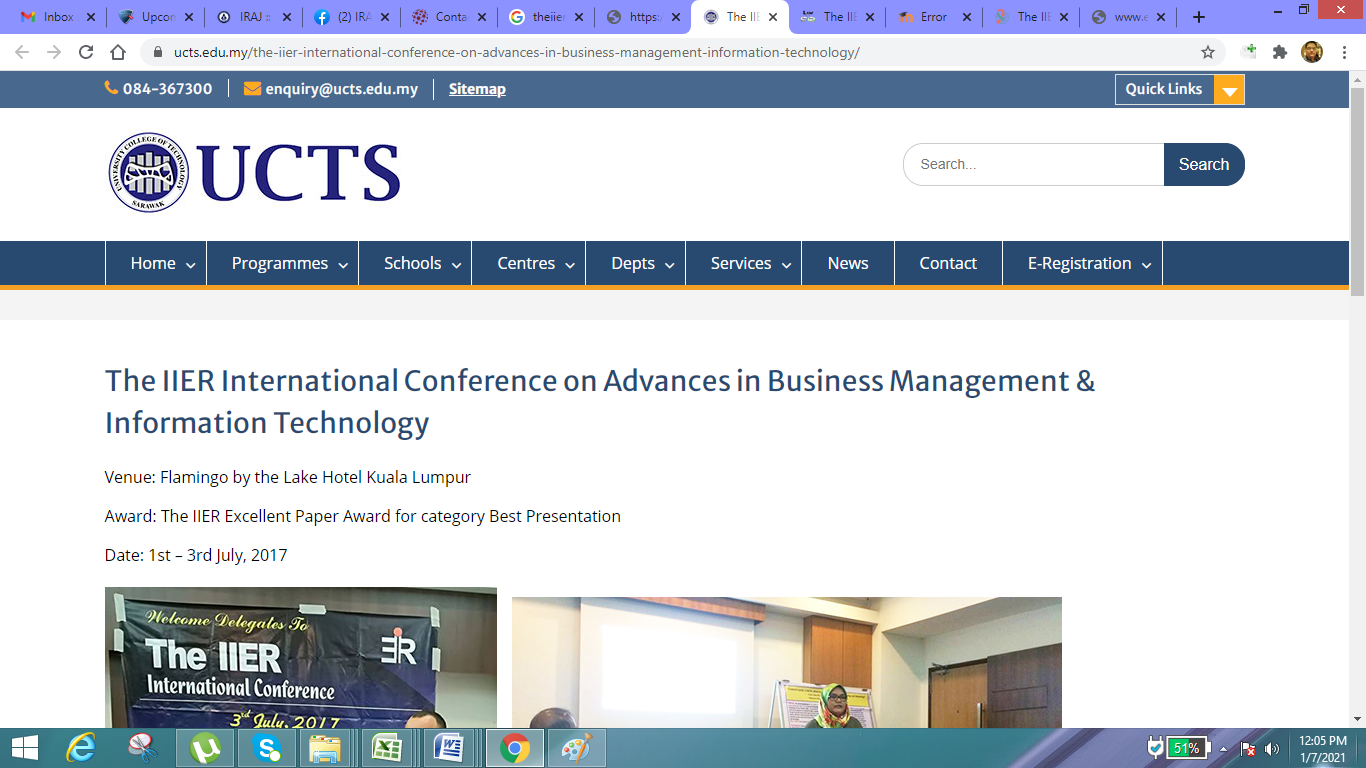This screenshot has width=1366, height=768.
Task: Click the UCTS logo
Action: coord(254,172)
